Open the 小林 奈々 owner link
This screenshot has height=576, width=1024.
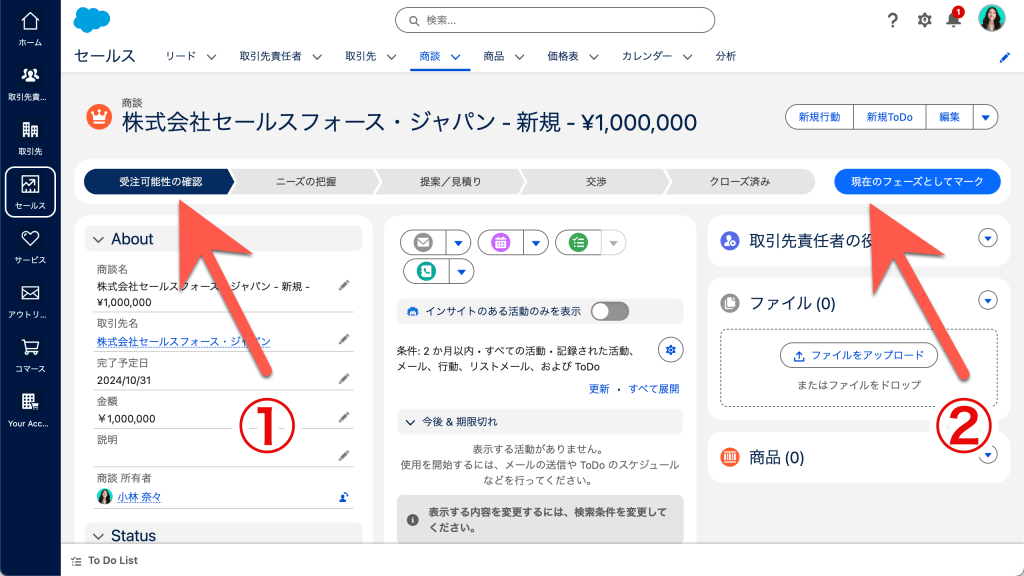point(139,497)
